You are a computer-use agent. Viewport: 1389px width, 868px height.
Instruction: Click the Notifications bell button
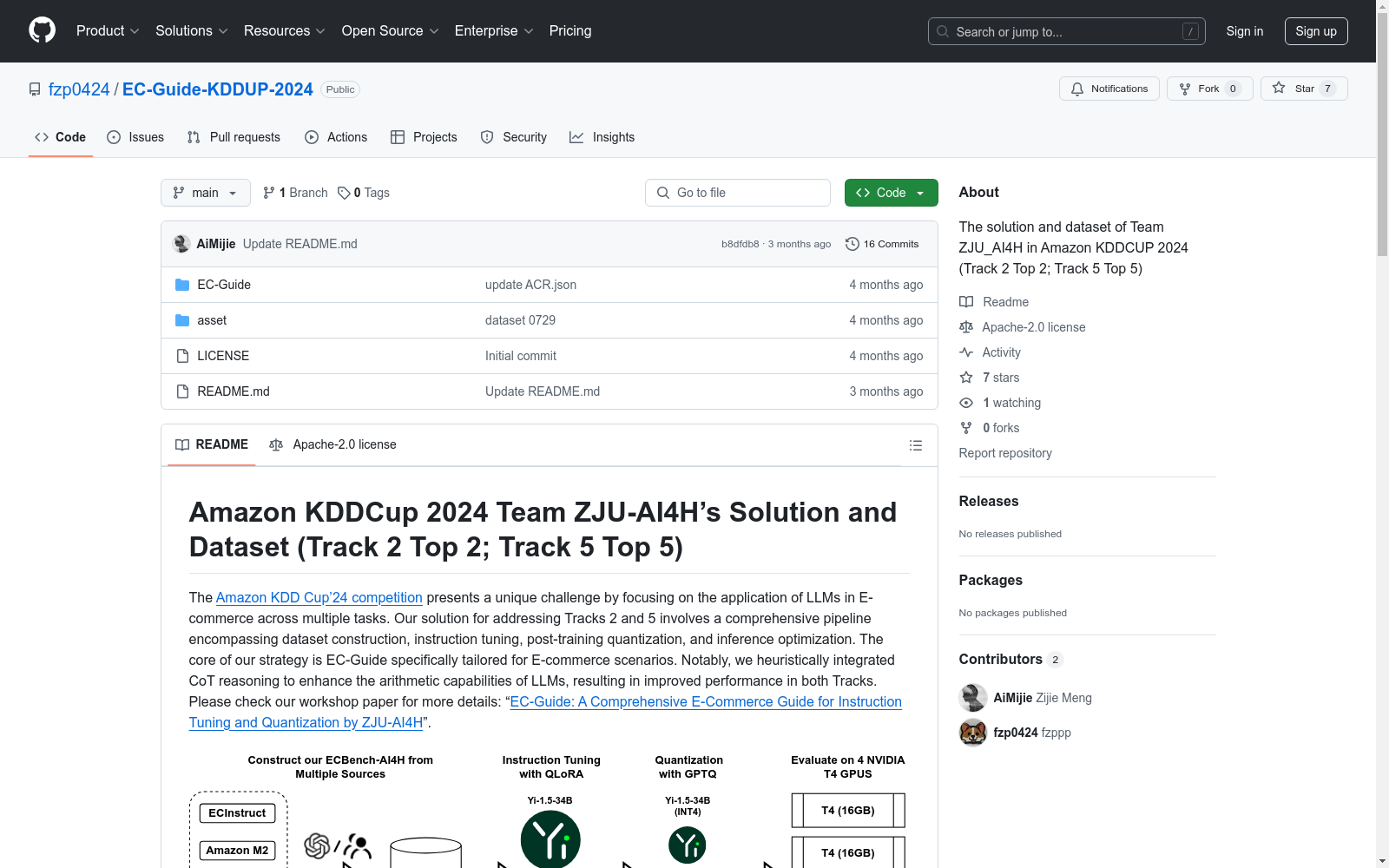(1109, 89)
